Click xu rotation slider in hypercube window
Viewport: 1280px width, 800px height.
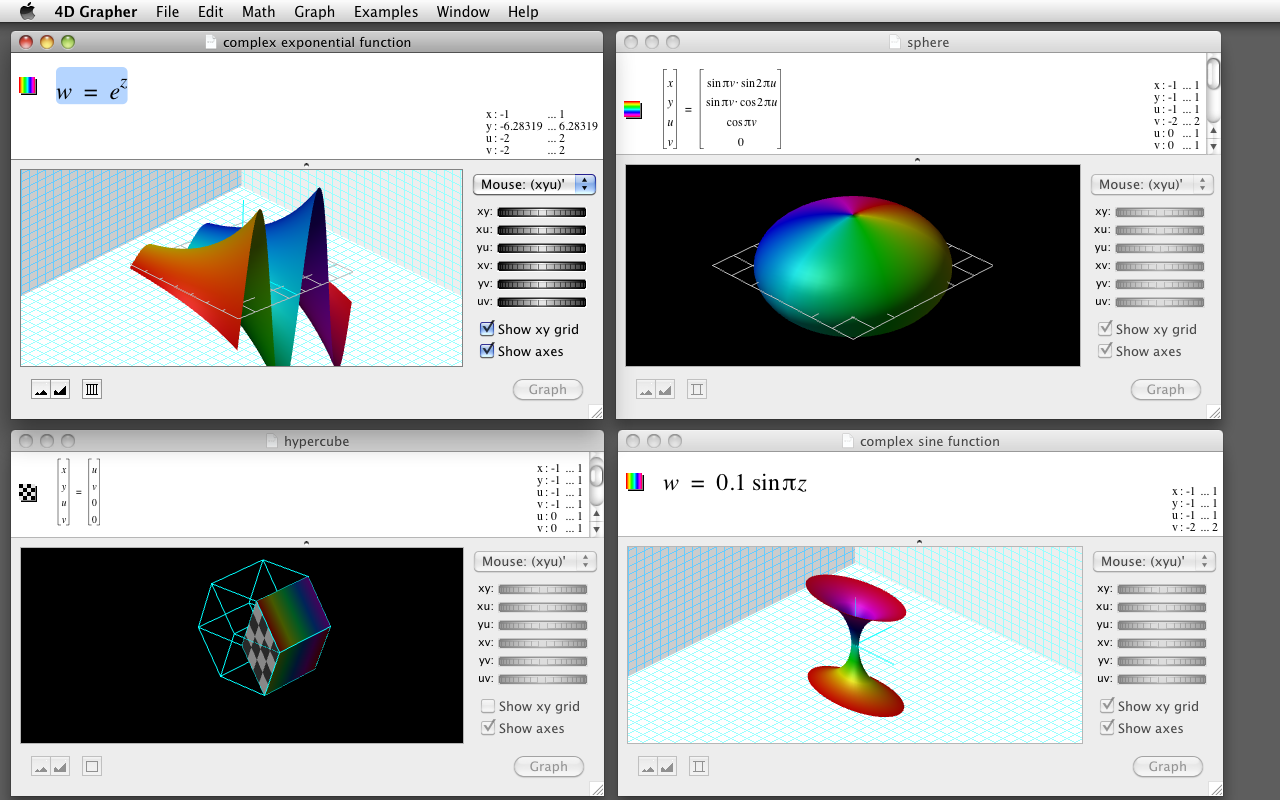(x=543, y=607)
